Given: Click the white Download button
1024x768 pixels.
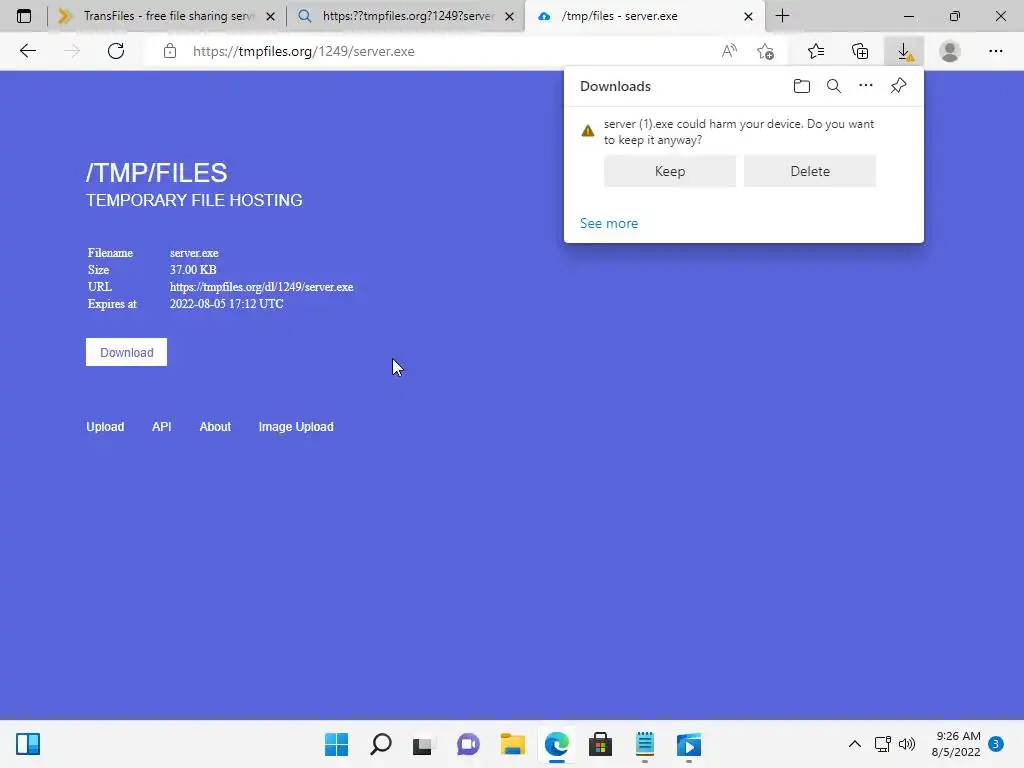Looking at the screenshot, I should (x=126, y=352).
